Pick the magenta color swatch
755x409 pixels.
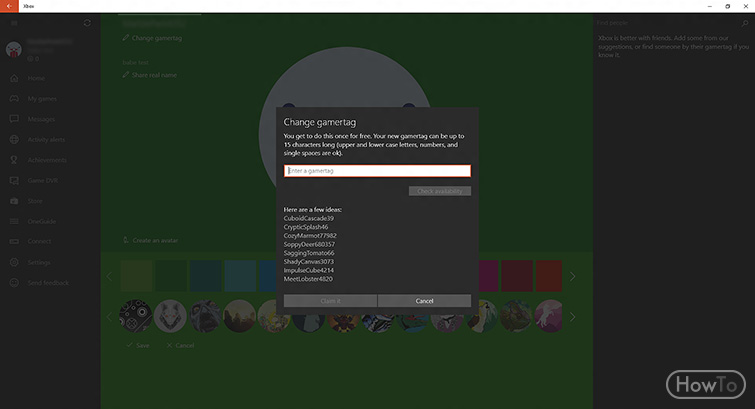tap(489, 276)
